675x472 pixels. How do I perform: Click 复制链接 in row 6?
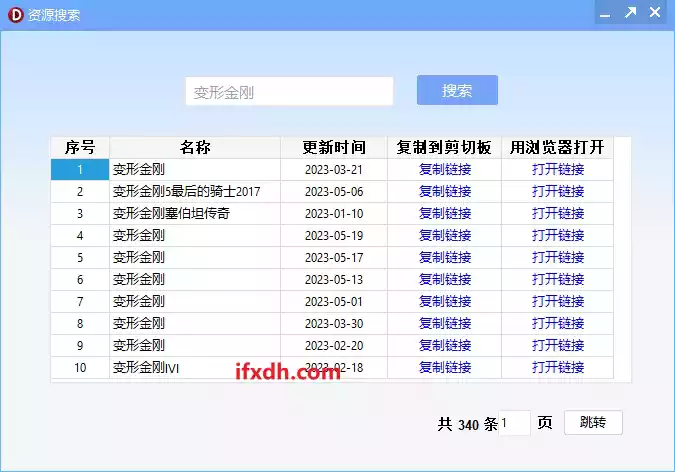(x=445, y=279)
